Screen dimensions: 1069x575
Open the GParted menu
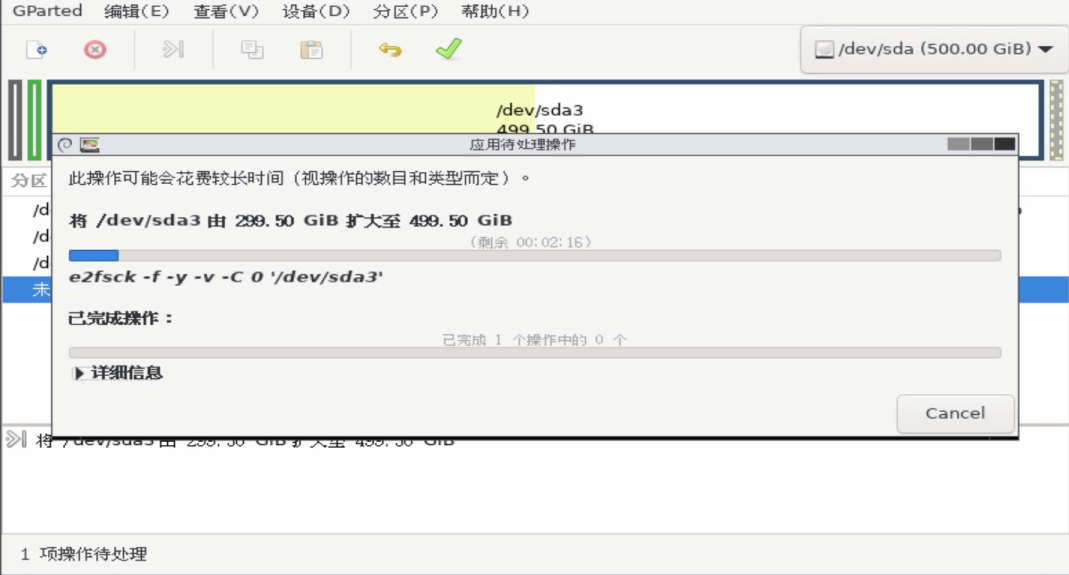click(47, 11)
